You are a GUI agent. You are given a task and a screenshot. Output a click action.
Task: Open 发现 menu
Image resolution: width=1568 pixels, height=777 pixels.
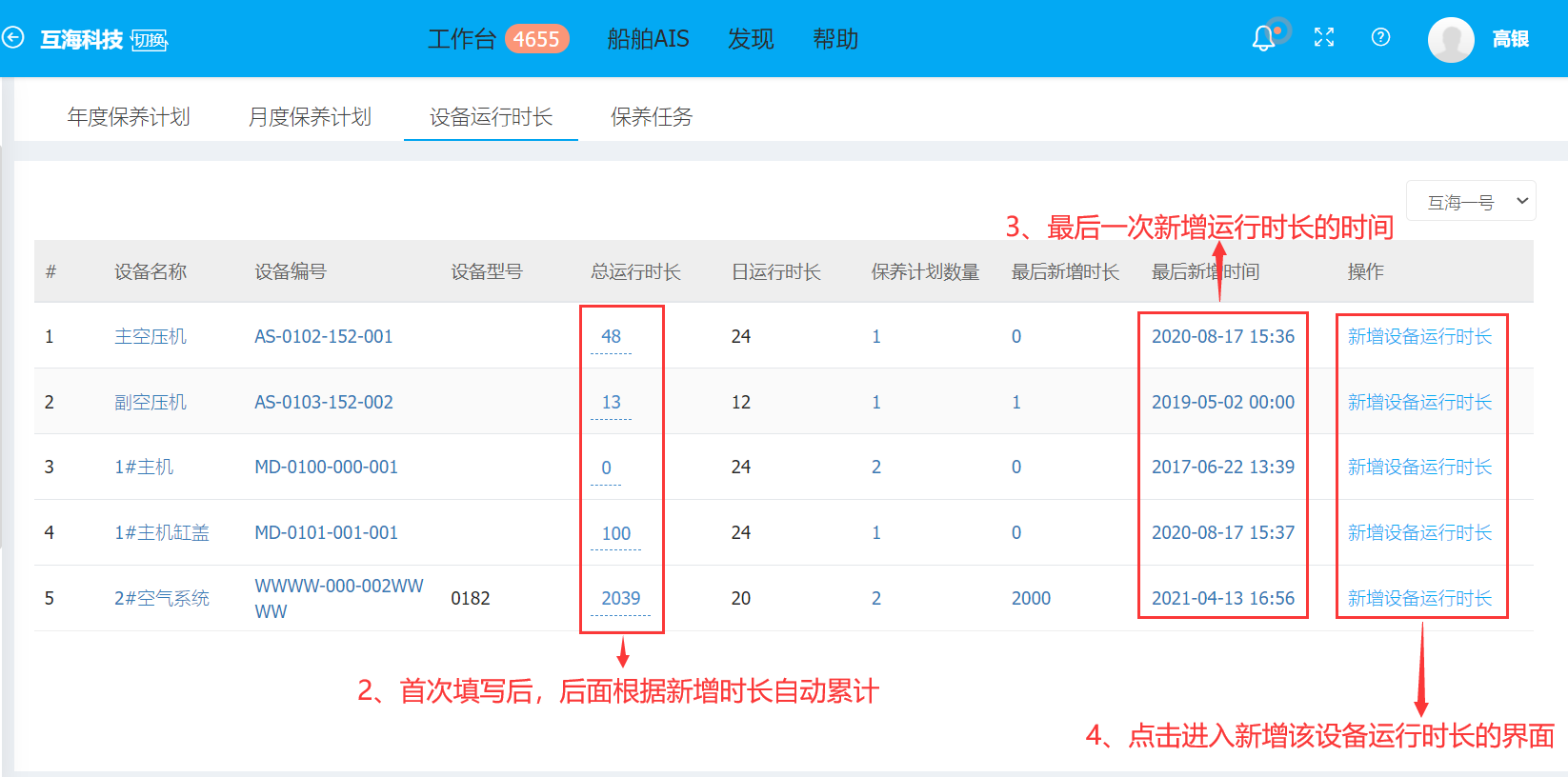coord(751,39)
